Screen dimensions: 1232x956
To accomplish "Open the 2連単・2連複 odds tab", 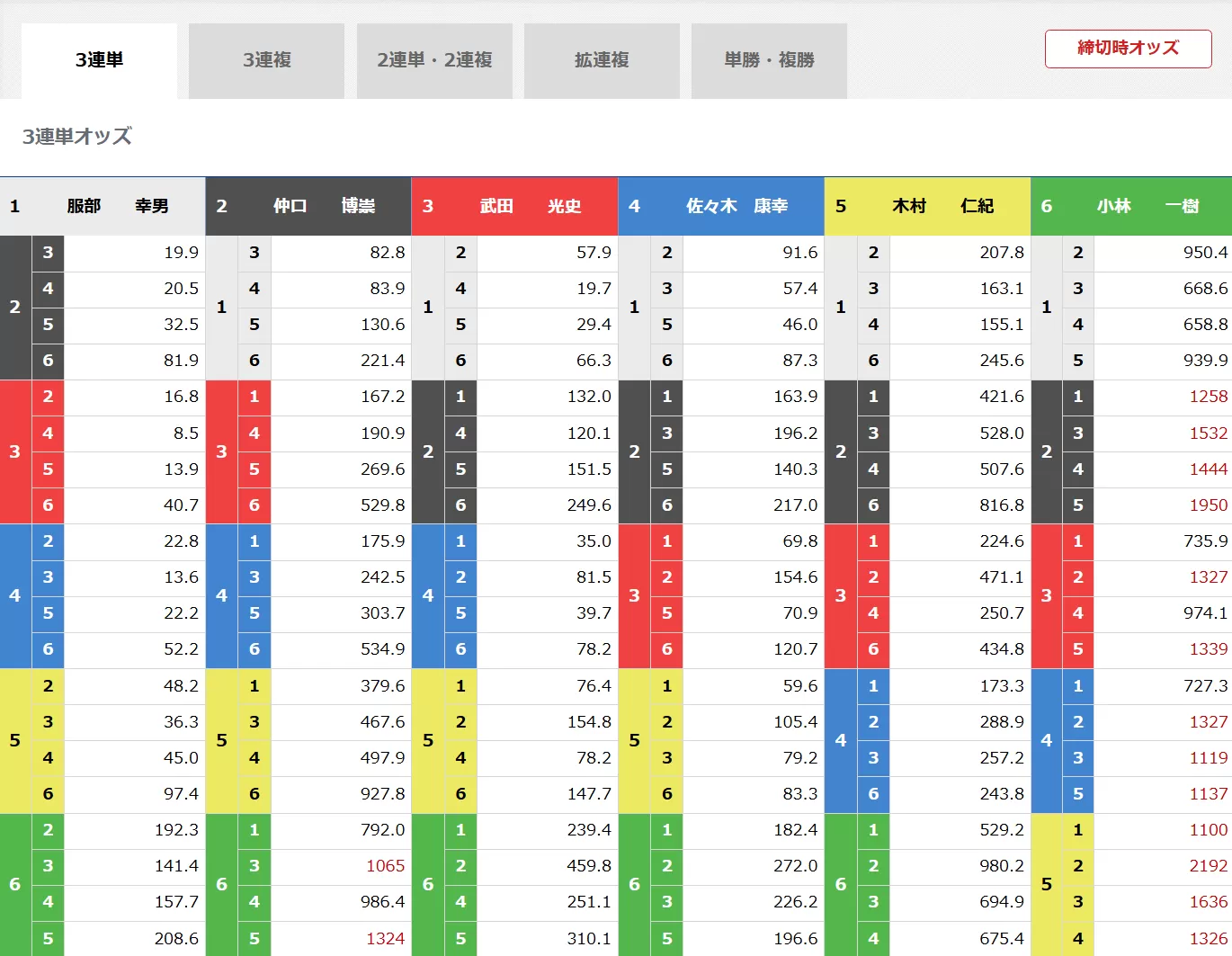I will (434, 60).
